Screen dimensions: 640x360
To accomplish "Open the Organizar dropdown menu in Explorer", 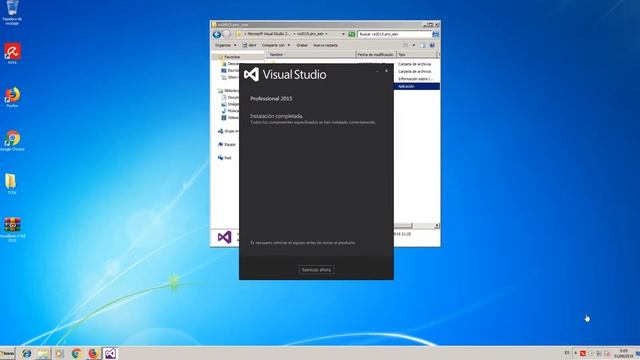I will (225, 45).
